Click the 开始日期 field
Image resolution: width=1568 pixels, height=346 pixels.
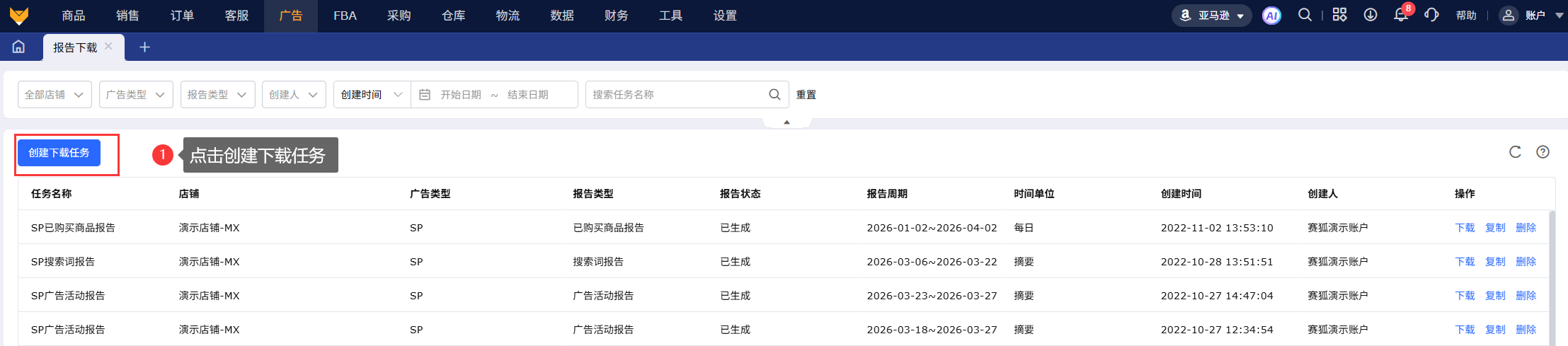461,94
